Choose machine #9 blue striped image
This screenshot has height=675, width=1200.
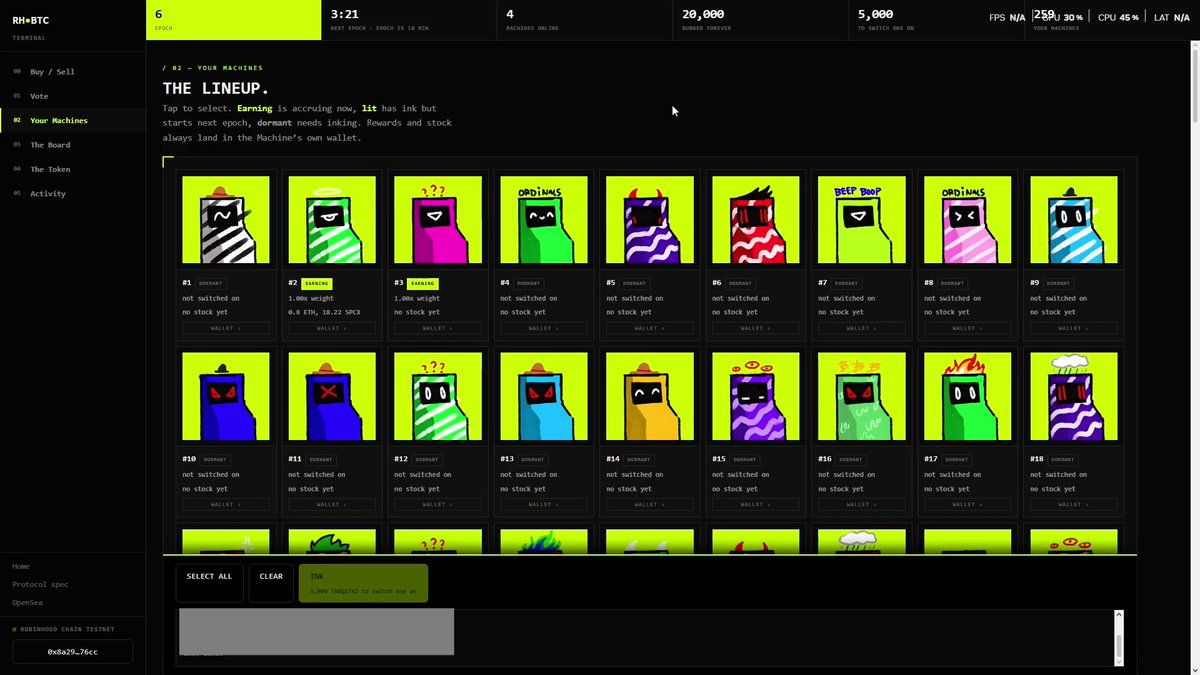(x=1074, y=220)
